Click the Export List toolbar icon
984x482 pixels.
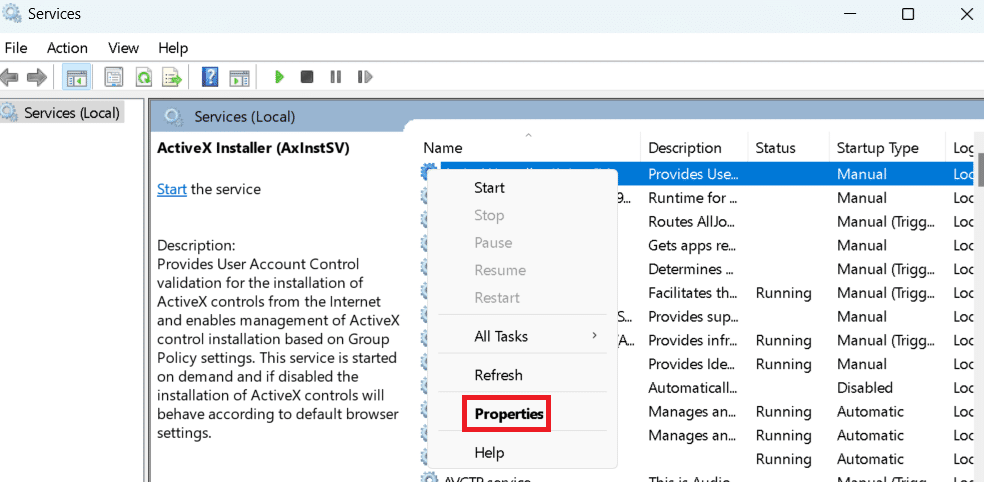tap(172, 77)
